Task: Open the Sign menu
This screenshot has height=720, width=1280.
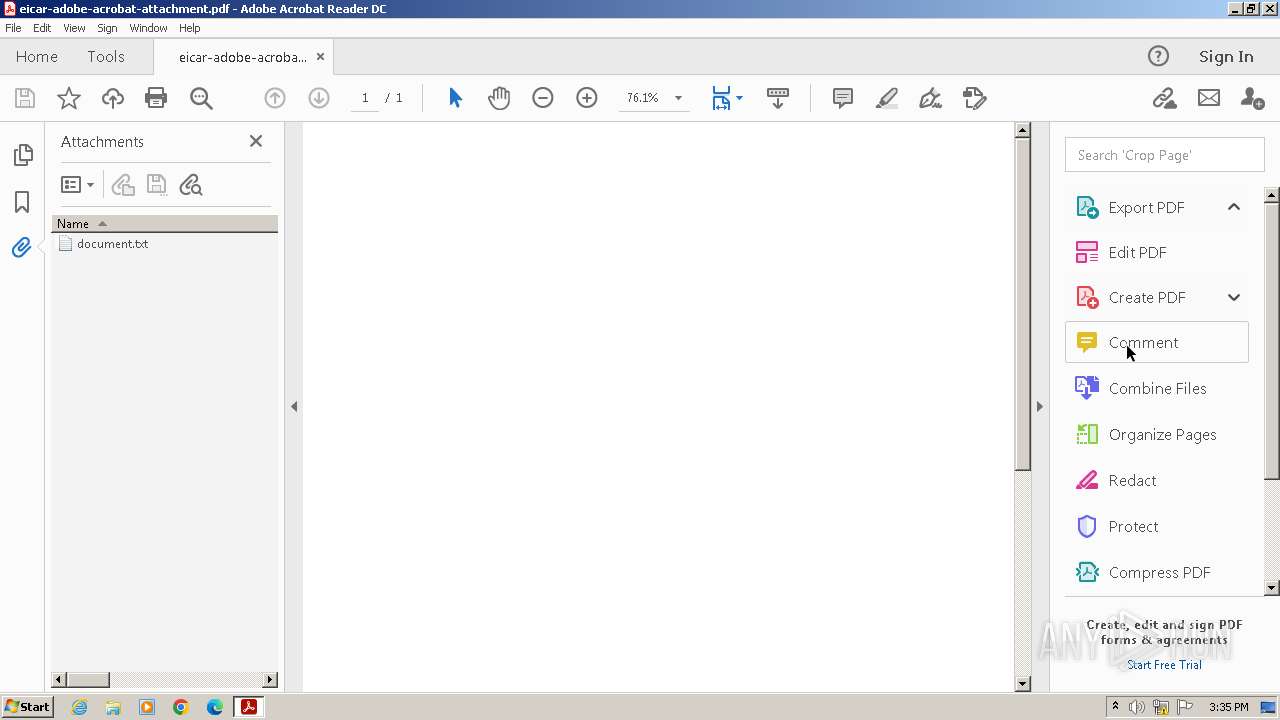Action: pos(107,28)
